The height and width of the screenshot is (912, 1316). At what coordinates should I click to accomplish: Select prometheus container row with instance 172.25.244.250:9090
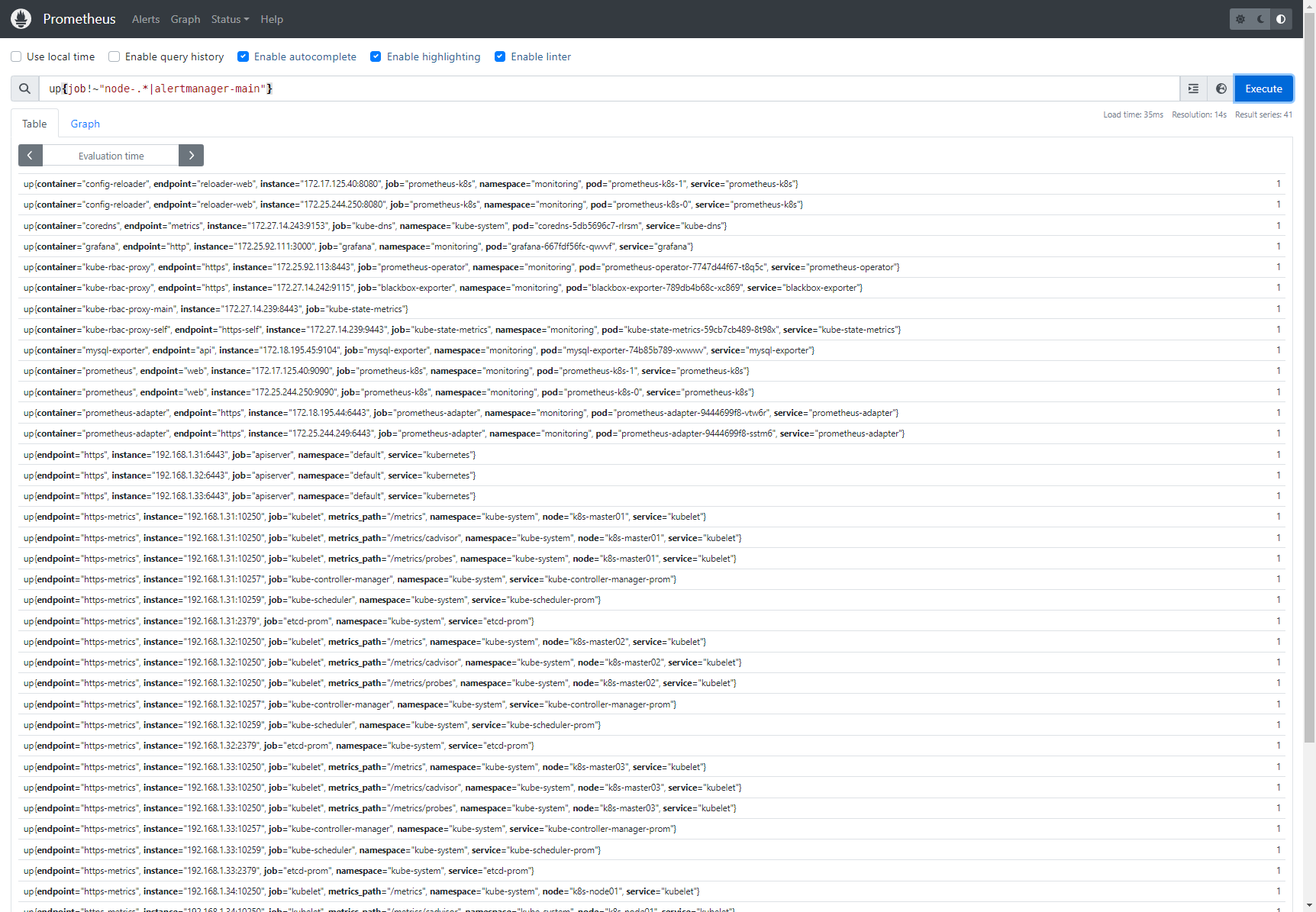point(652,392)
